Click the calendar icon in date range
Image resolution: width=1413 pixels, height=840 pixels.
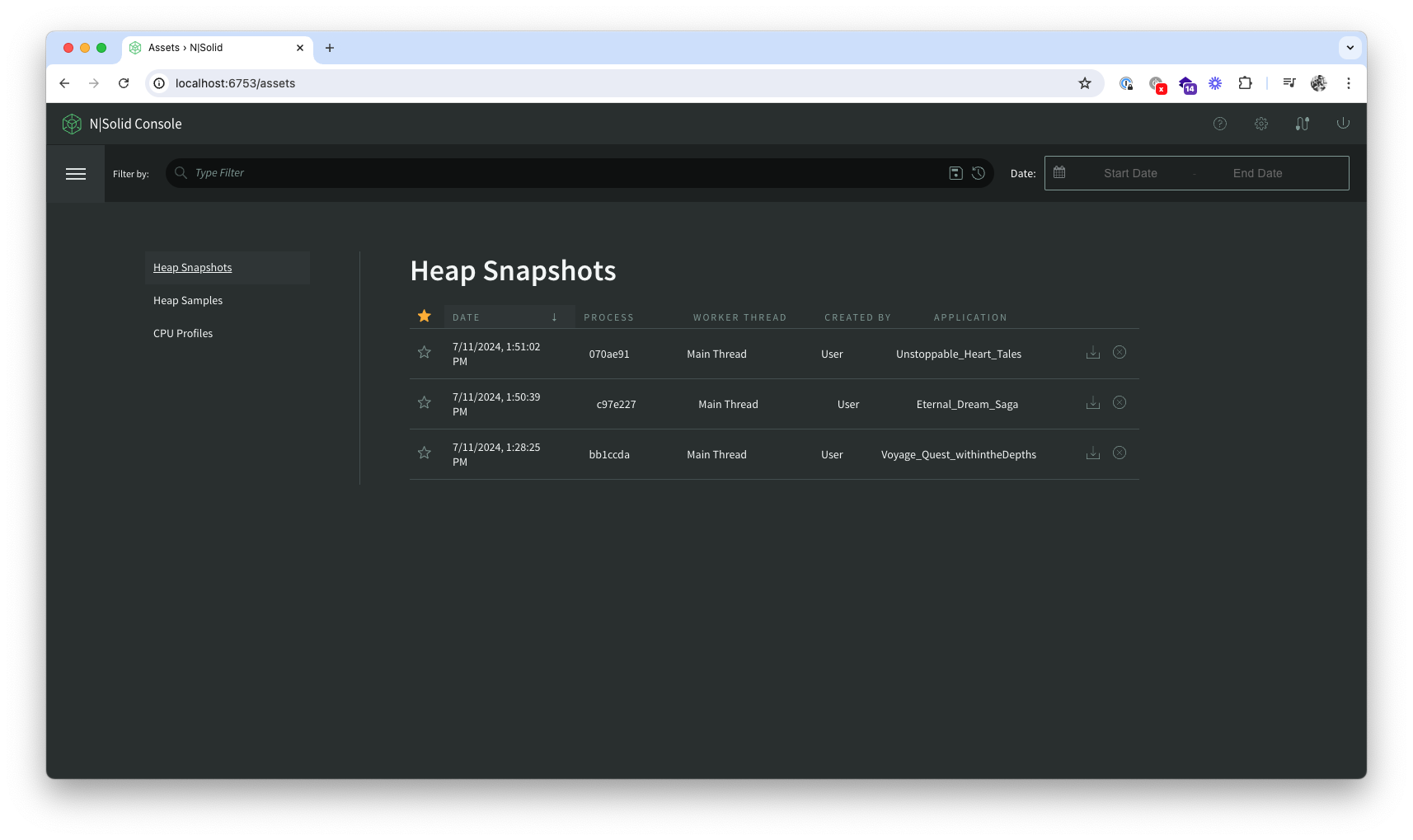pyautogui.click(x=1059, y=172)
